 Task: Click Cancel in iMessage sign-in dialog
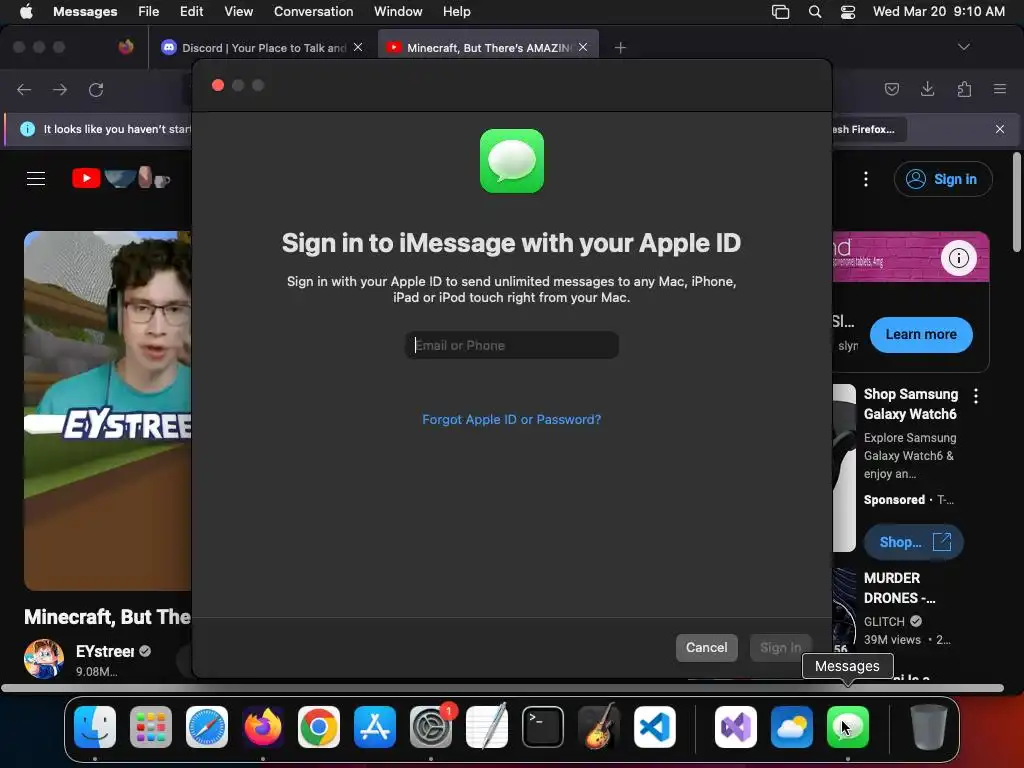[706, 647]
